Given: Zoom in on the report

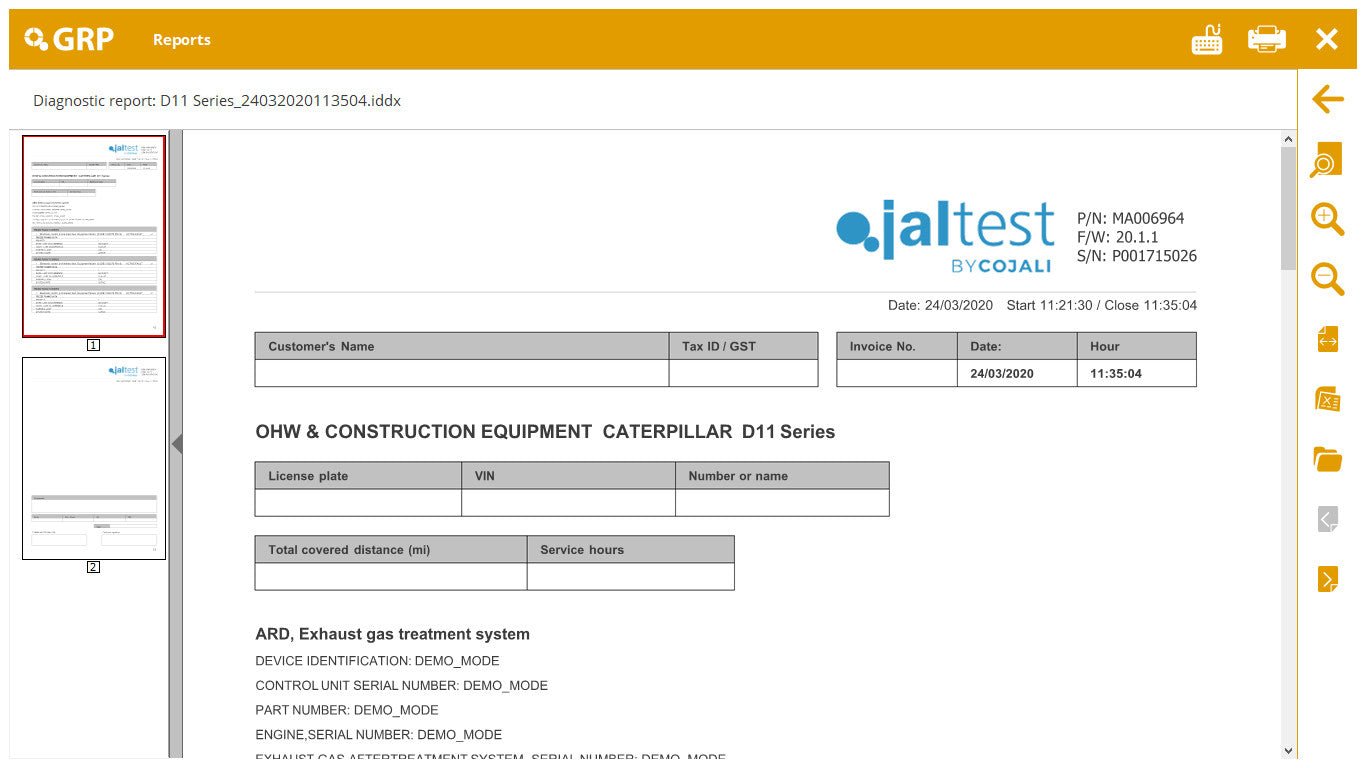Looking at the screenshot, I should [x=1327, y=220].
